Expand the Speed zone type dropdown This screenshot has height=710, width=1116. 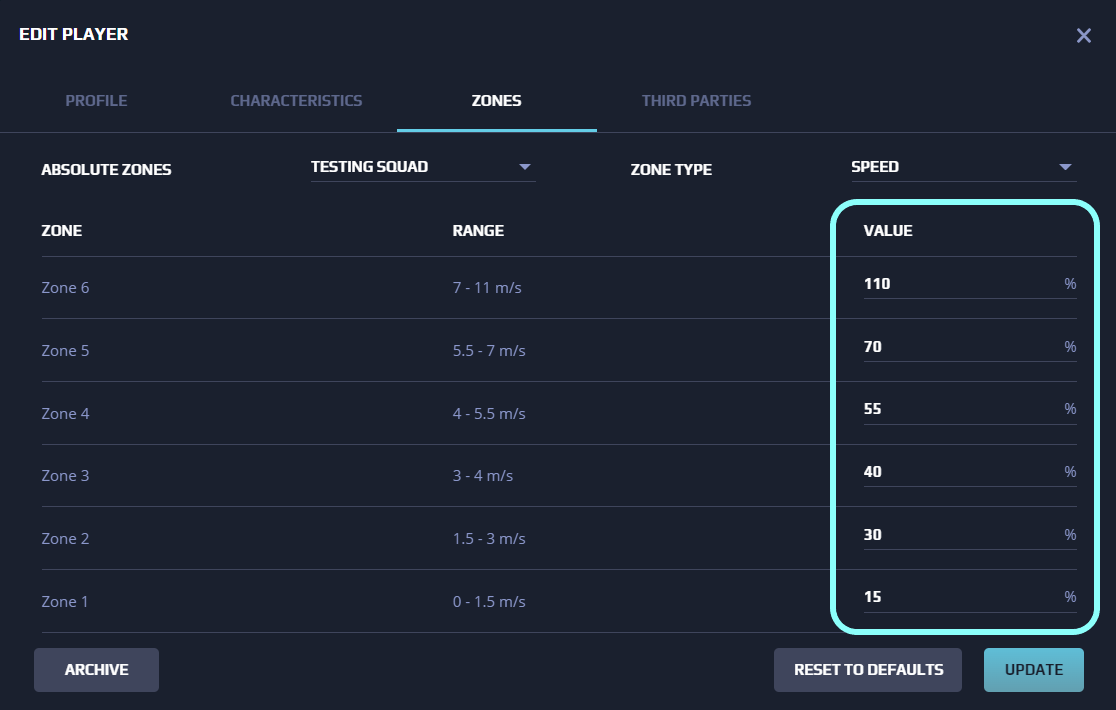(x=963, y=167)
